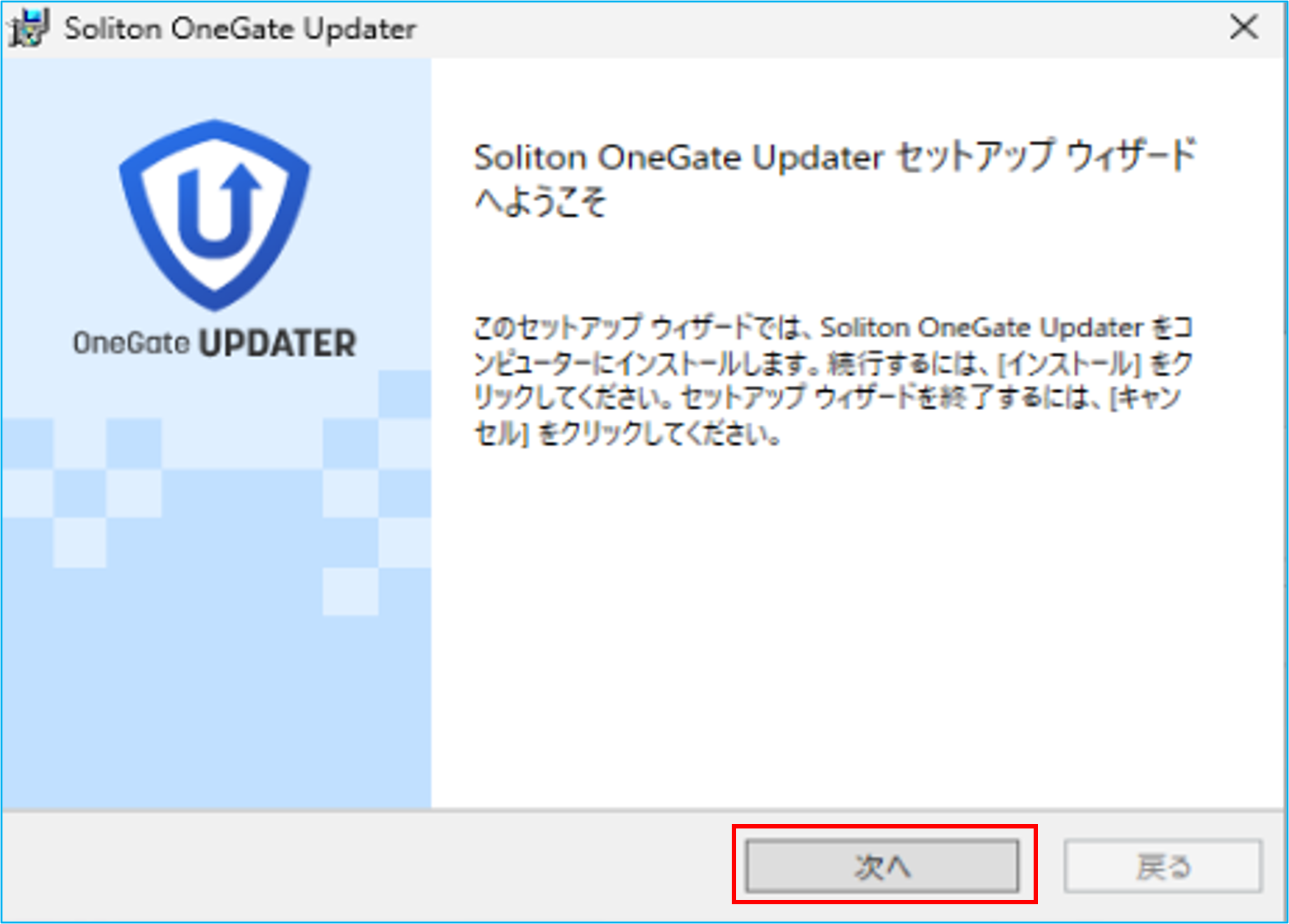The image size is (1289, 924).
Task: Click the last paragraph line ending してください。
Action: (x=627, y=435)
